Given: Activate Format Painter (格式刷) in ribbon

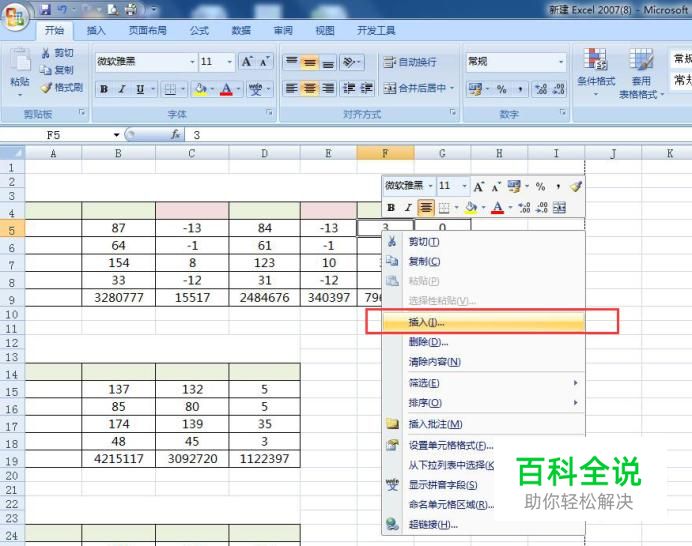Looking at the screenshot, I should pyautogui.click(x=62, y=88).
